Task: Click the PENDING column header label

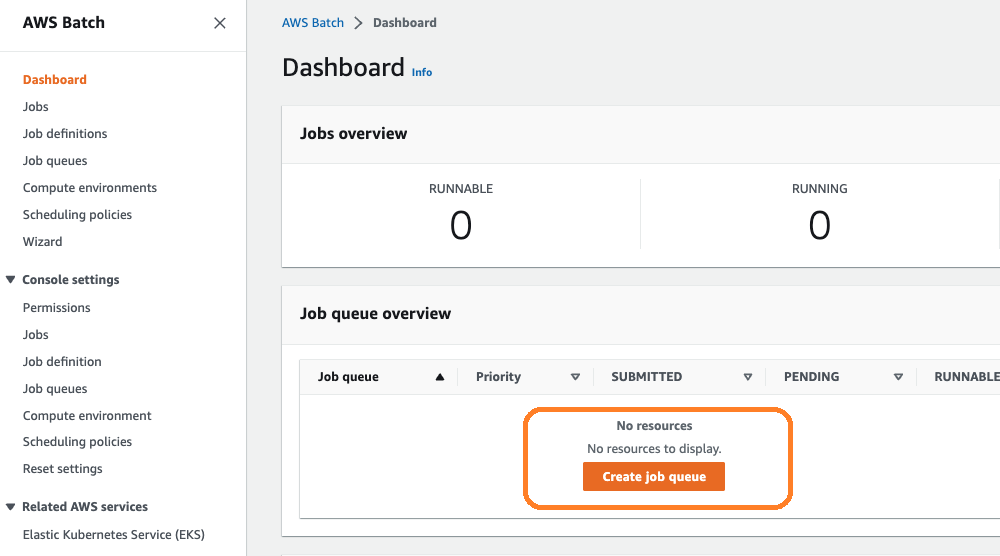Action: click(x=811, y=377)
